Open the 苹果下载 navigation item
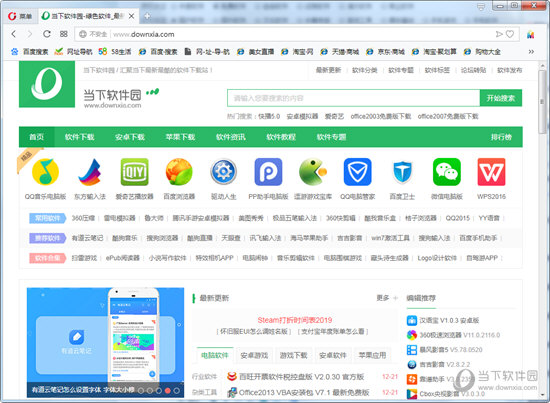550x403 pixels. coord(180,137)
